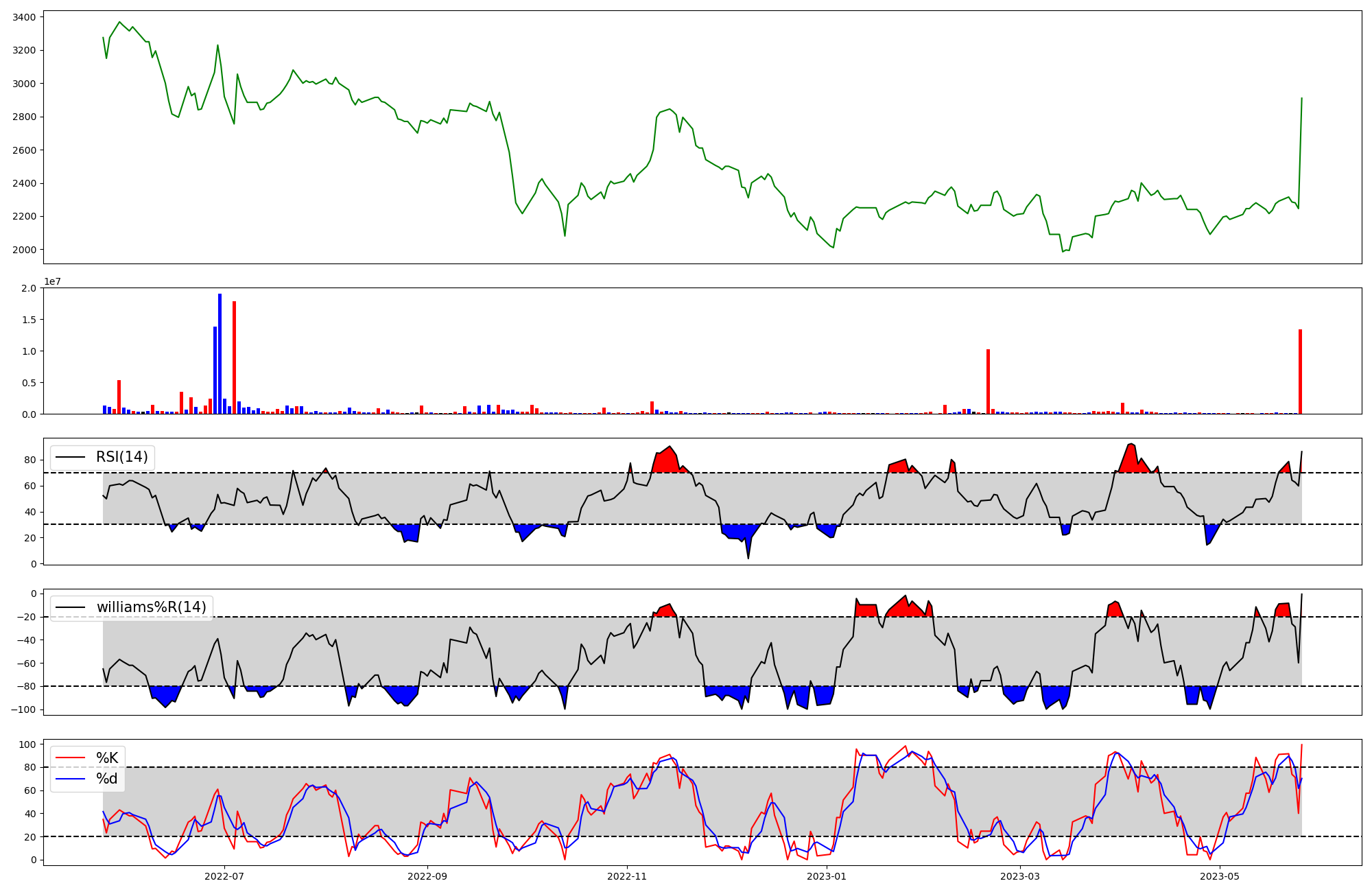This screenshot has height=892, width=1372.
Task: Click the %K legend text
Action: click(107, 758)
